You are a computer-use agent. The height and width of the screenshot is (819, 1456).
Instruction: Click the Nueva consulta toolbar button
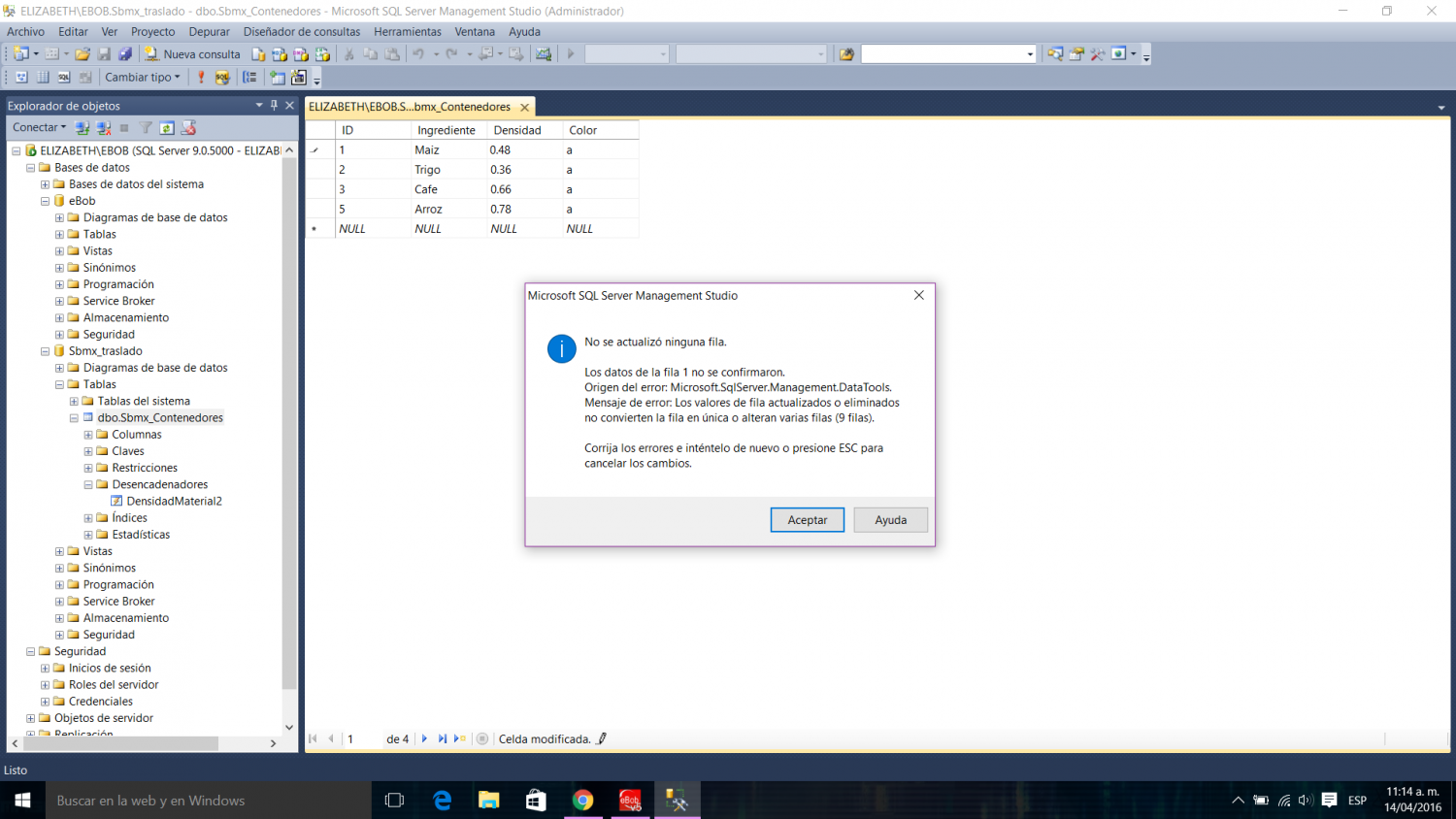(192, 54)
